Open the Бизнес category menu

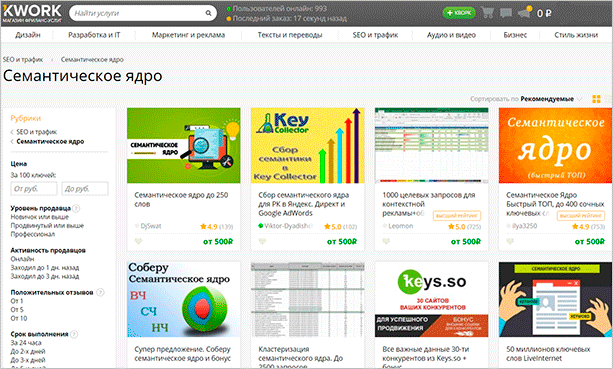[x=515, y=35]
